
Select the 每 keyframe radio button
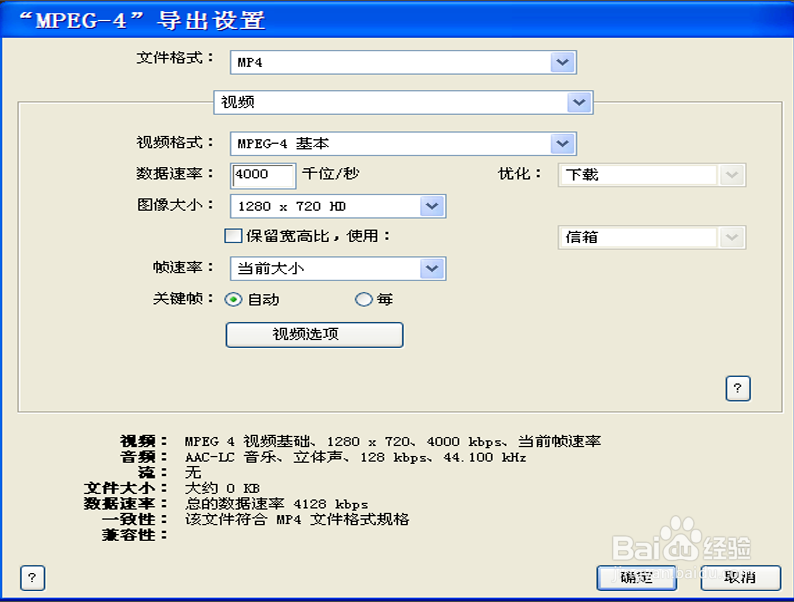pyautogui.click(x=363, y=299)
